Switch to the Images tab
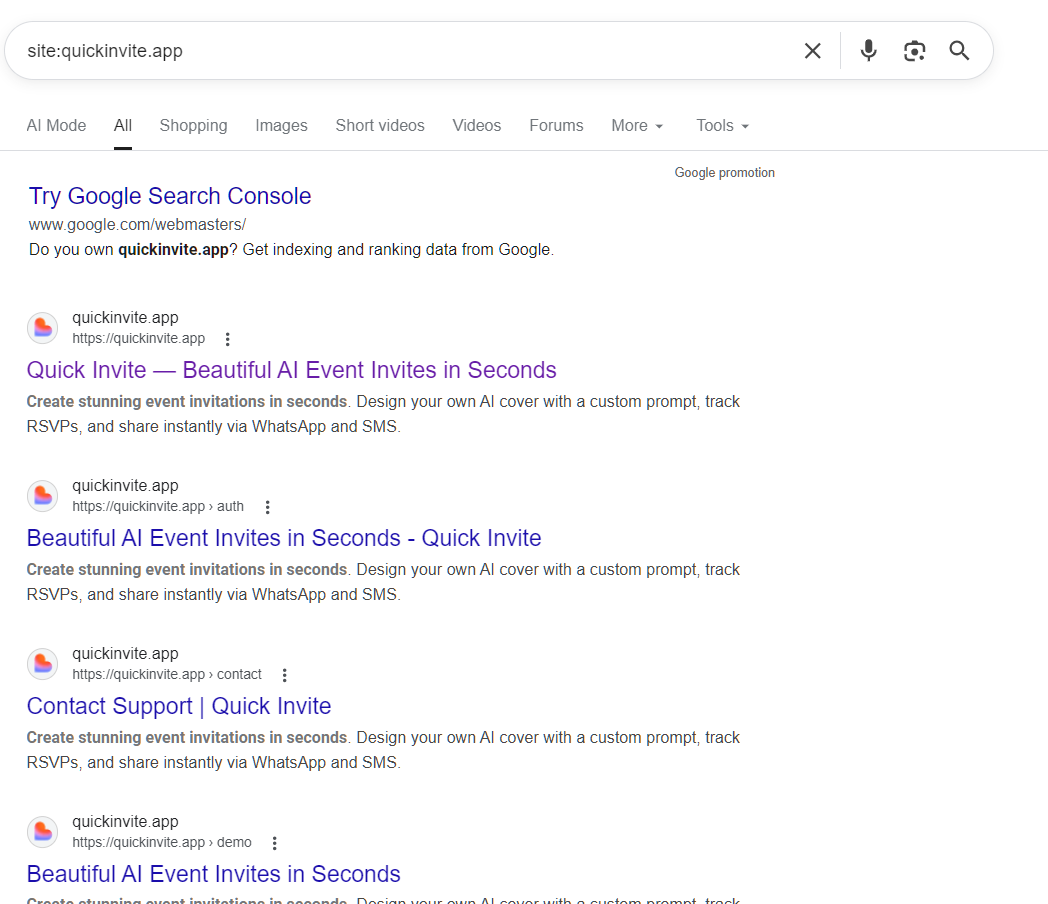1048x904 pixels. click(x=281, y=126)
